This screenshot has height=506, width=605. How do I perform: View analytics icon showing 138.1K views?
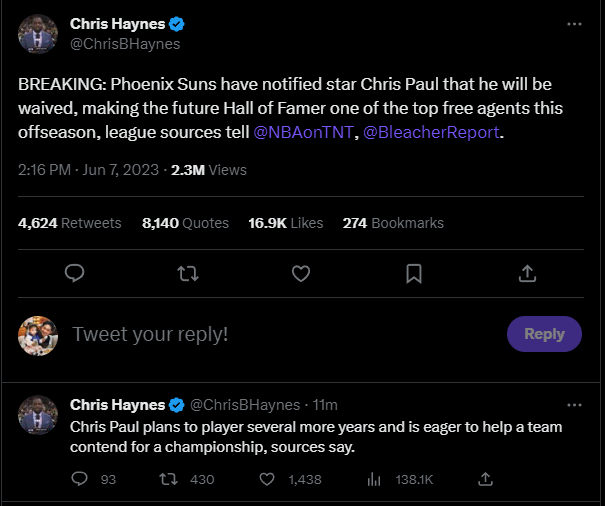tap(375, 480)
